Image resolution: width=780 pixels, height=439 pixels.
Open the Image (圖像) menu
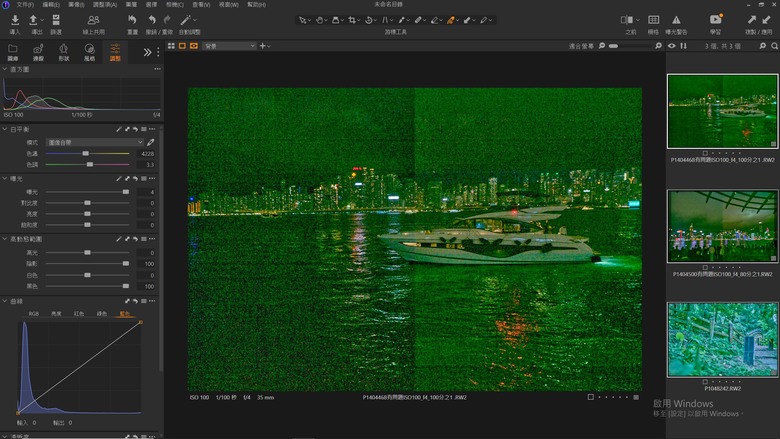pyautogui.click(x=76, y=4)
